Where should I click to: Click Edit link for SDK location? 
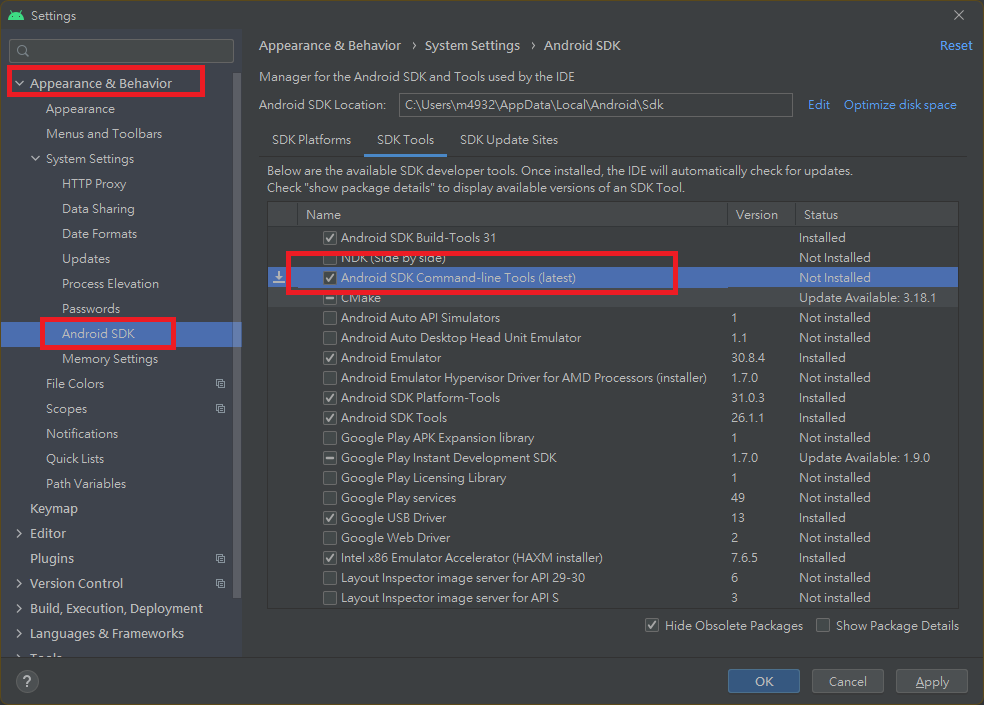(x=818, y=105)
